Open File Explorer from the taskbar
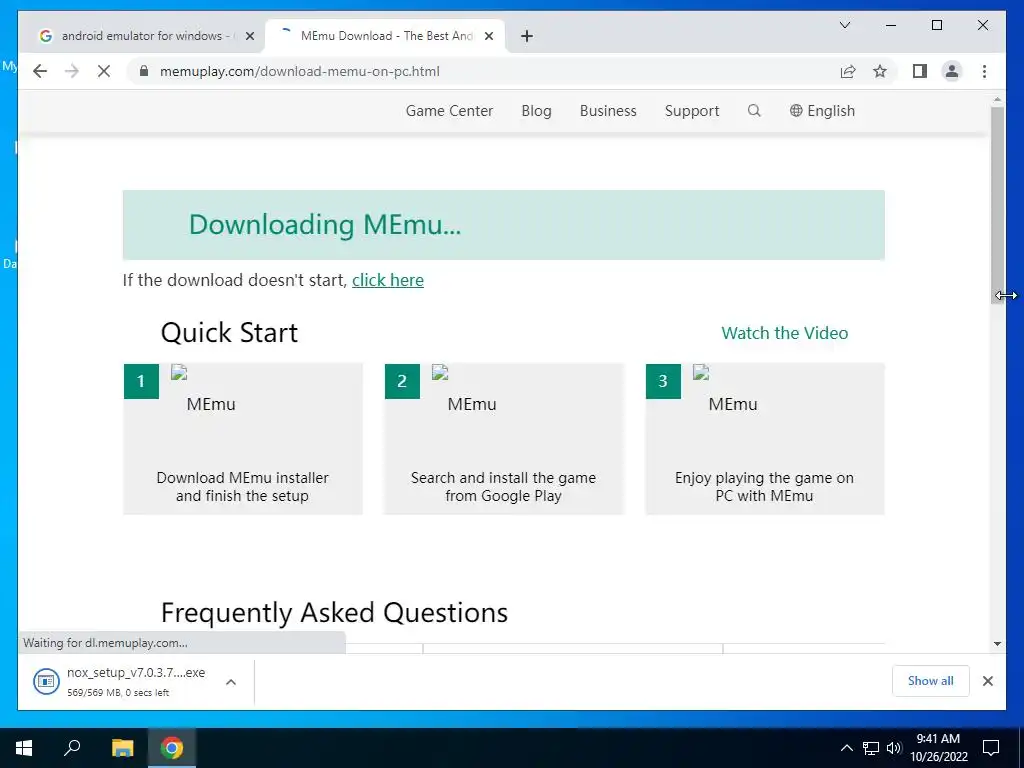This screenshot has height=768, width=1024. click(122, 748)
